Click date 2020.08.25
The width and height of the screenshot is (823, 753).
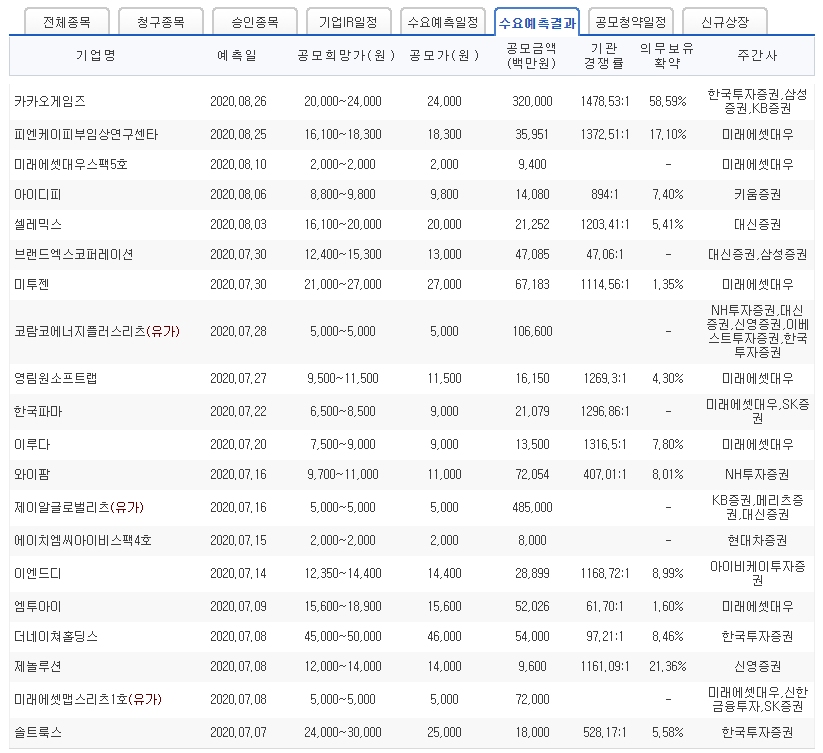(238, 134)
